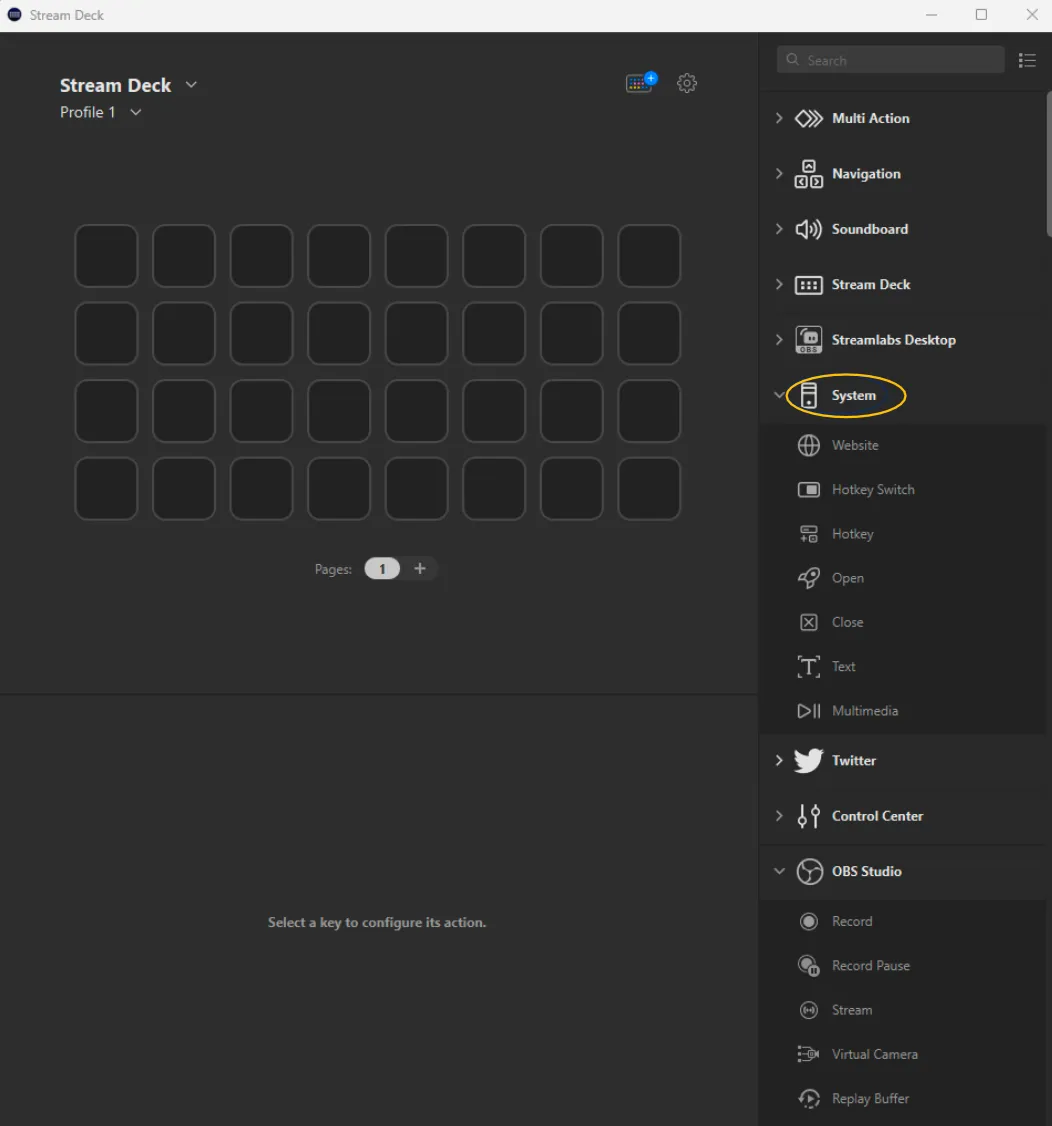Image resolution: width=1052 pixels, height=1126 pixels.
Task: Maximize the Stream Deck window
Action: 982,15
